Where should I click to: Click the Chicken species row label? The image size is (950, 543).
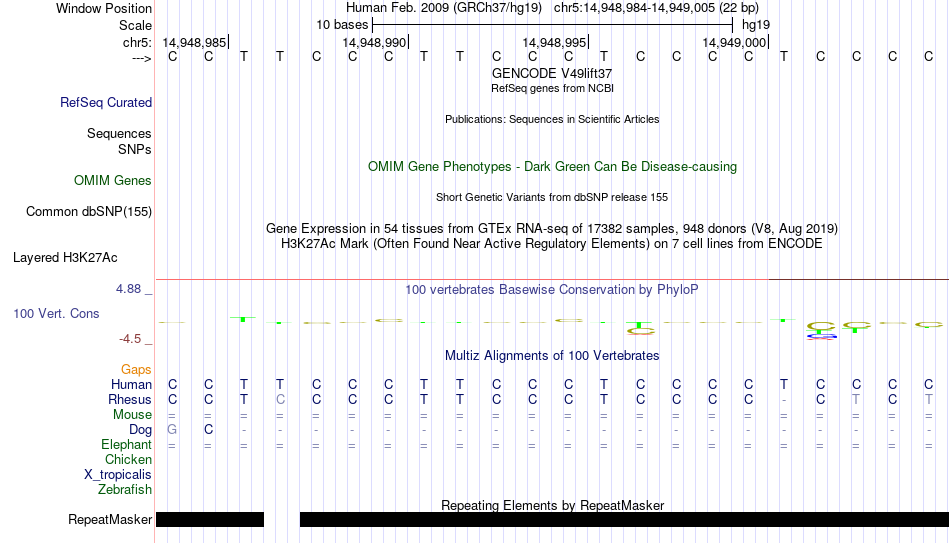(x=128, y=459)
